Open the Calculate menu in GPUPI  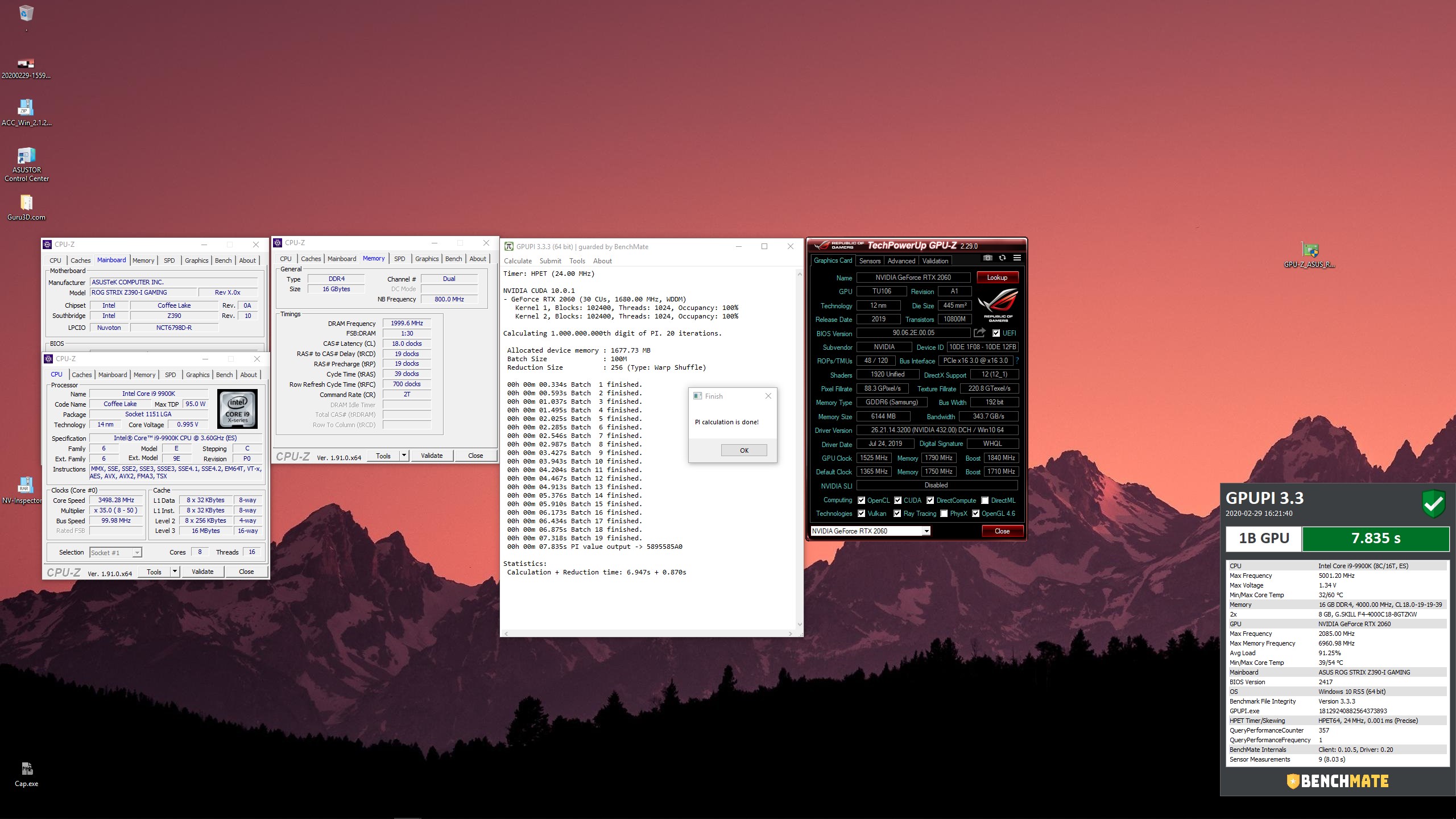[x=518, y=261]
